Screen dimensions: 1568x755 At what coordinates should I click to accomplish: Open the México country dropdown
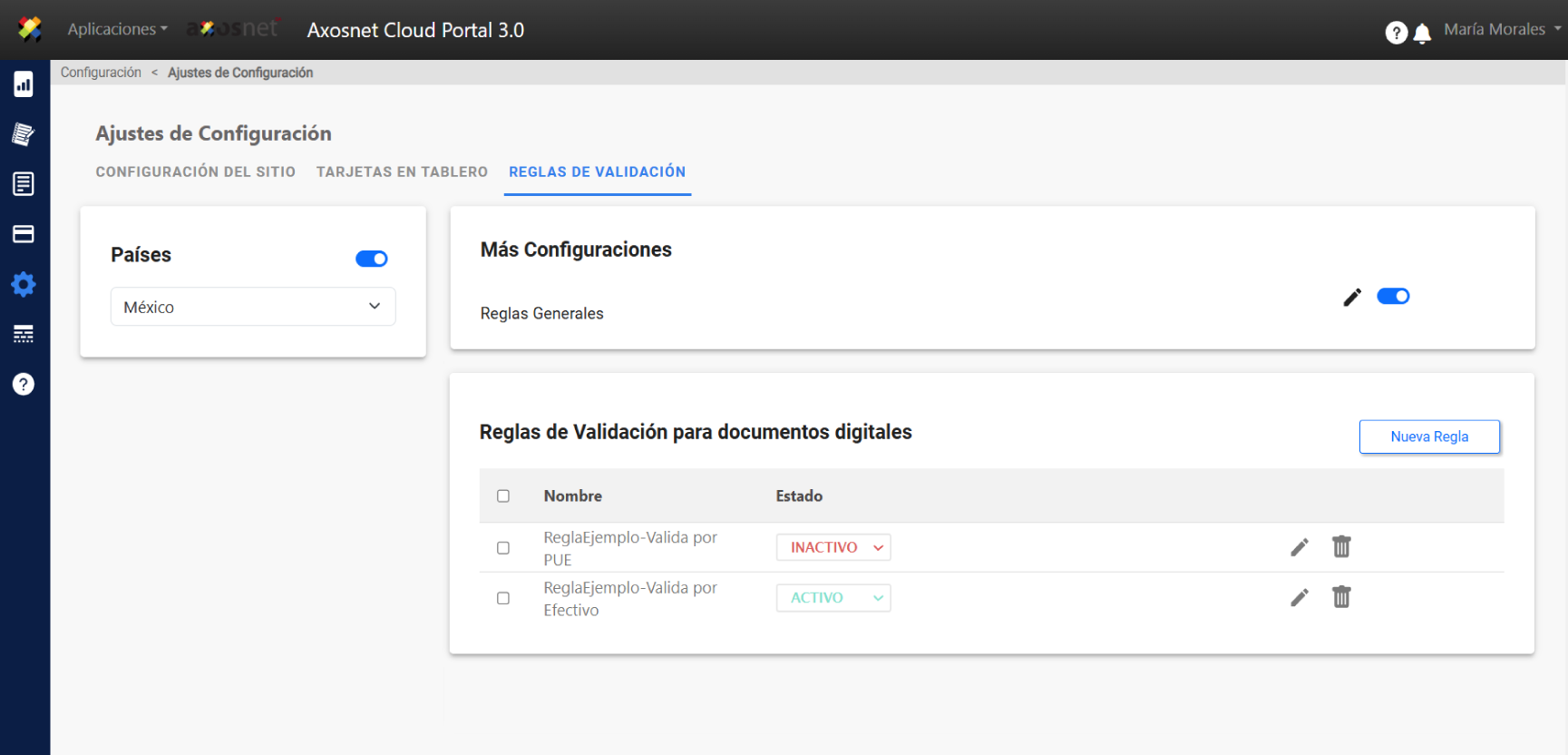click(253, 307)
